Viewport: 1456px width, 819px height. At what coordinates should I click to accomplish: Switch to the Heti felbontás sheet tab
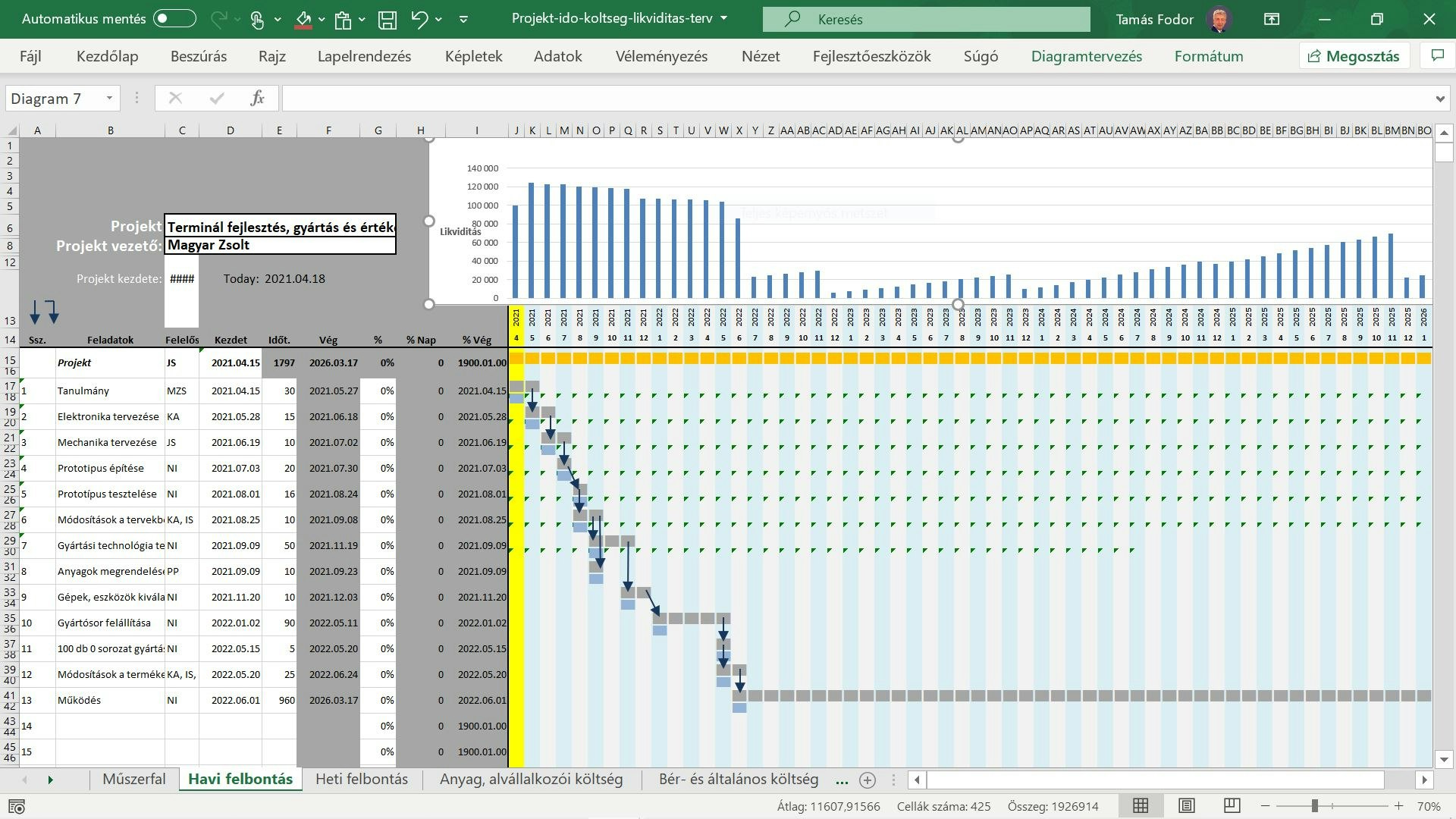pyautogui.click(x=362, y=779)
